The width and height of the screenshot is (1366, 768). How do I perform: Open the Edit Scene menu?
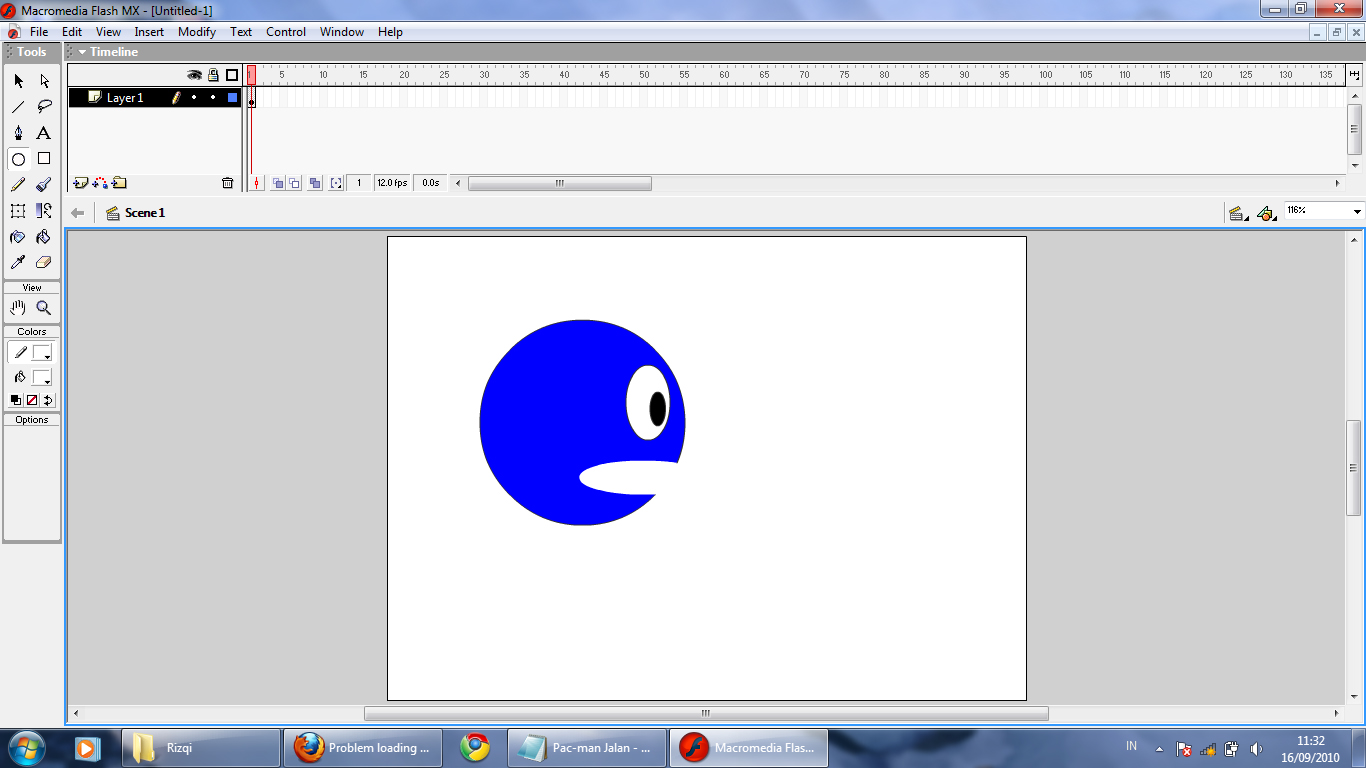pyautogui.click(x=1238, y=213)
